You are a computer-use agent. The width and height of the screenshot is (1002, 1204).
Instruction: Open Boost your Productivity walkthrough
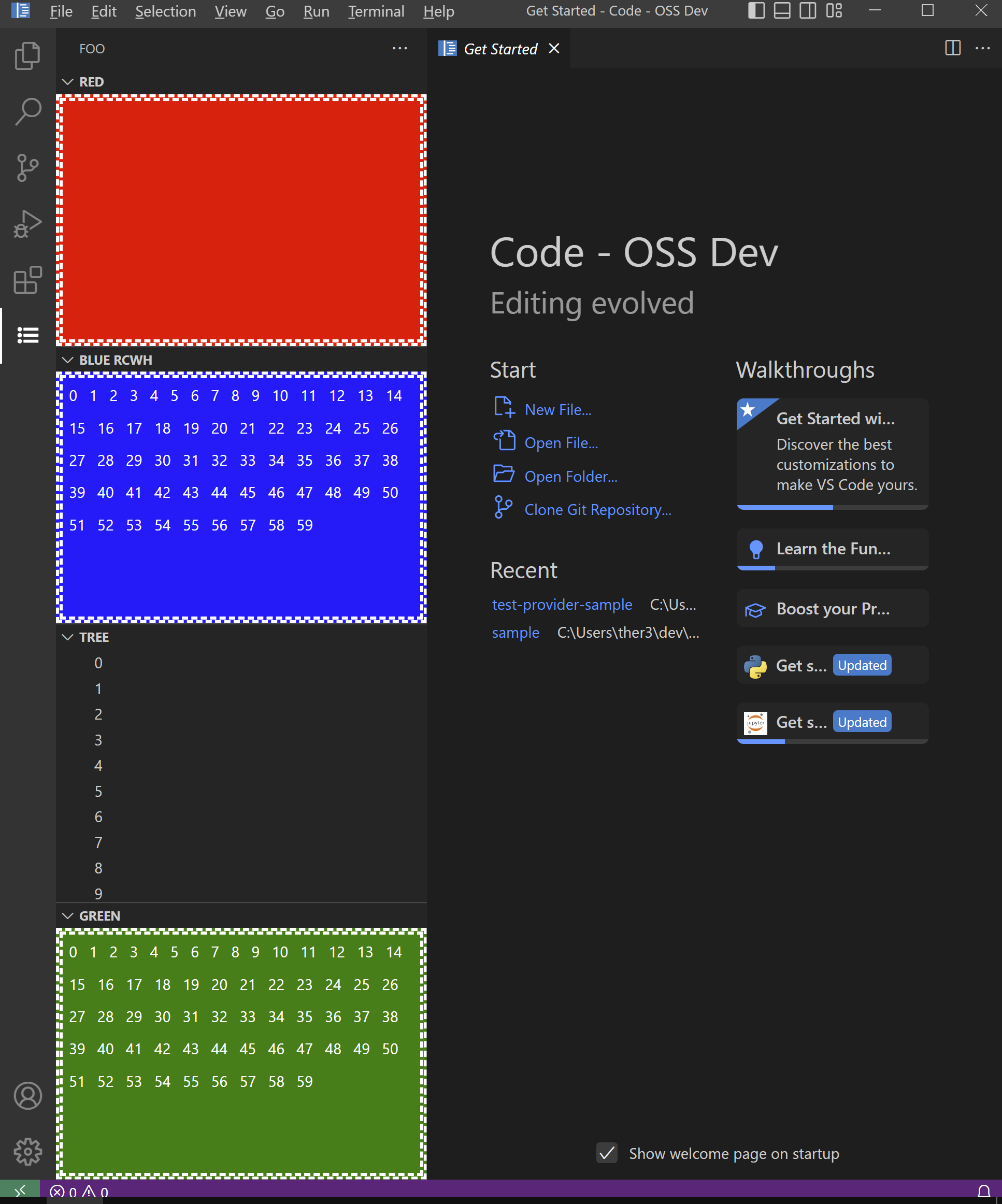click(x=833, y=608)
